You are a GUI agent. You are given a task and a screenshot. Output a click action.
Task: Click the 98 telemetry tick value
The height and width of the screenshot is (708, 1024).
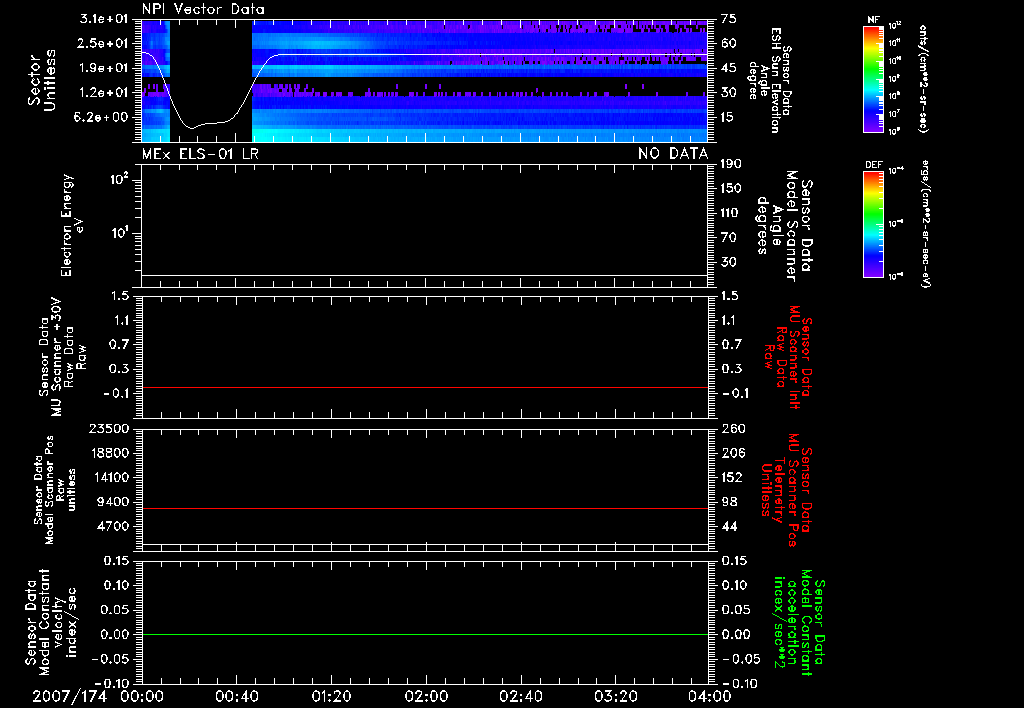pos(729,502)
